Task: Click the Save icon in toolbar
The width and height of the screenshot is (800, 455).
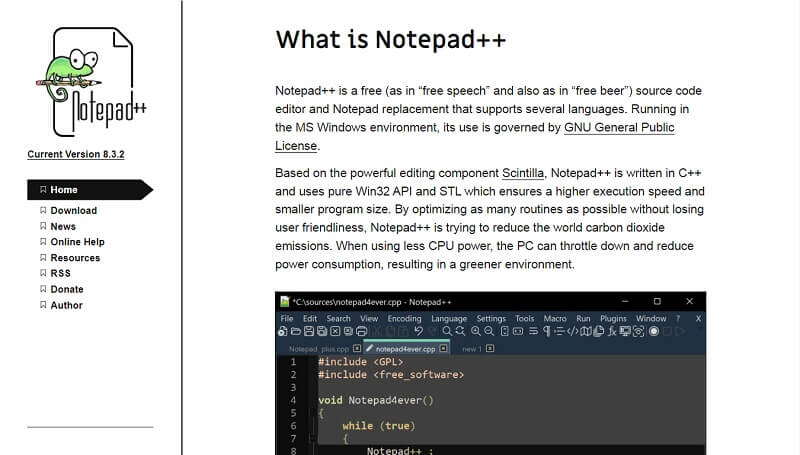Action: tap(309, 332)
